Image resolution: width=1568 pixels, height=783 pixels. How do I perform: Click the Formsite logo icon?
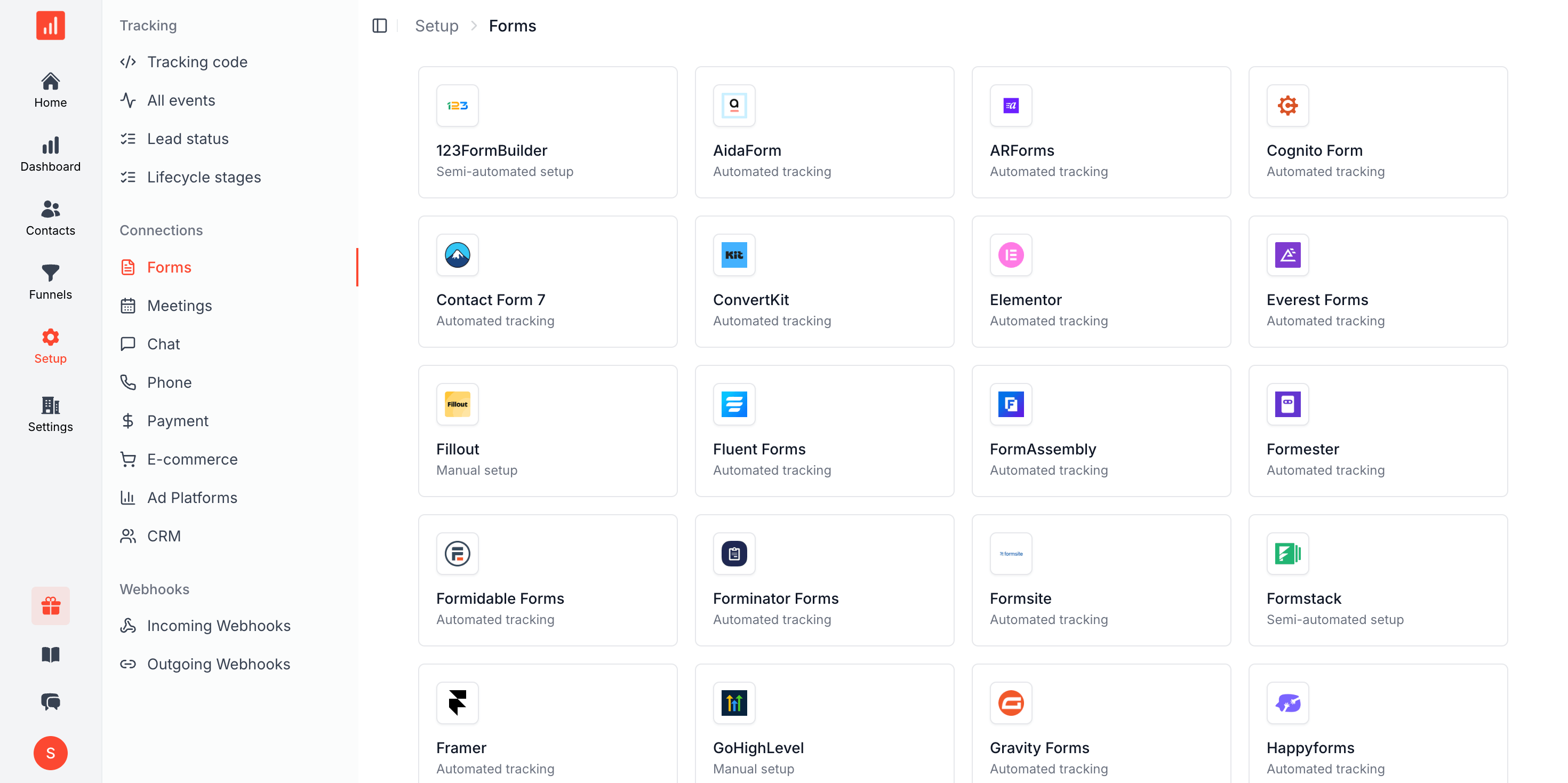coord(1011,554)
